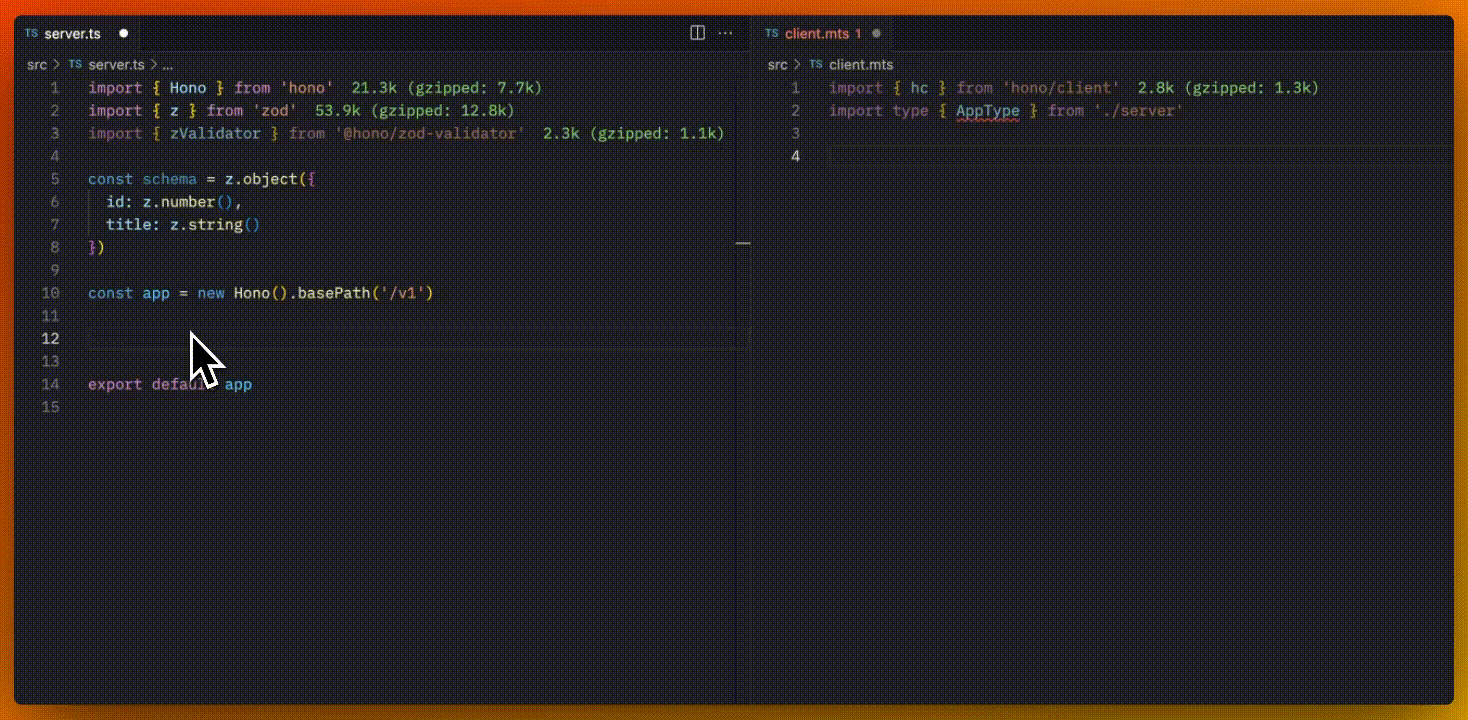Open src breadcrumb in left editor
Viewport: 1468px width, 720px height.
click(x=37, y=65)
